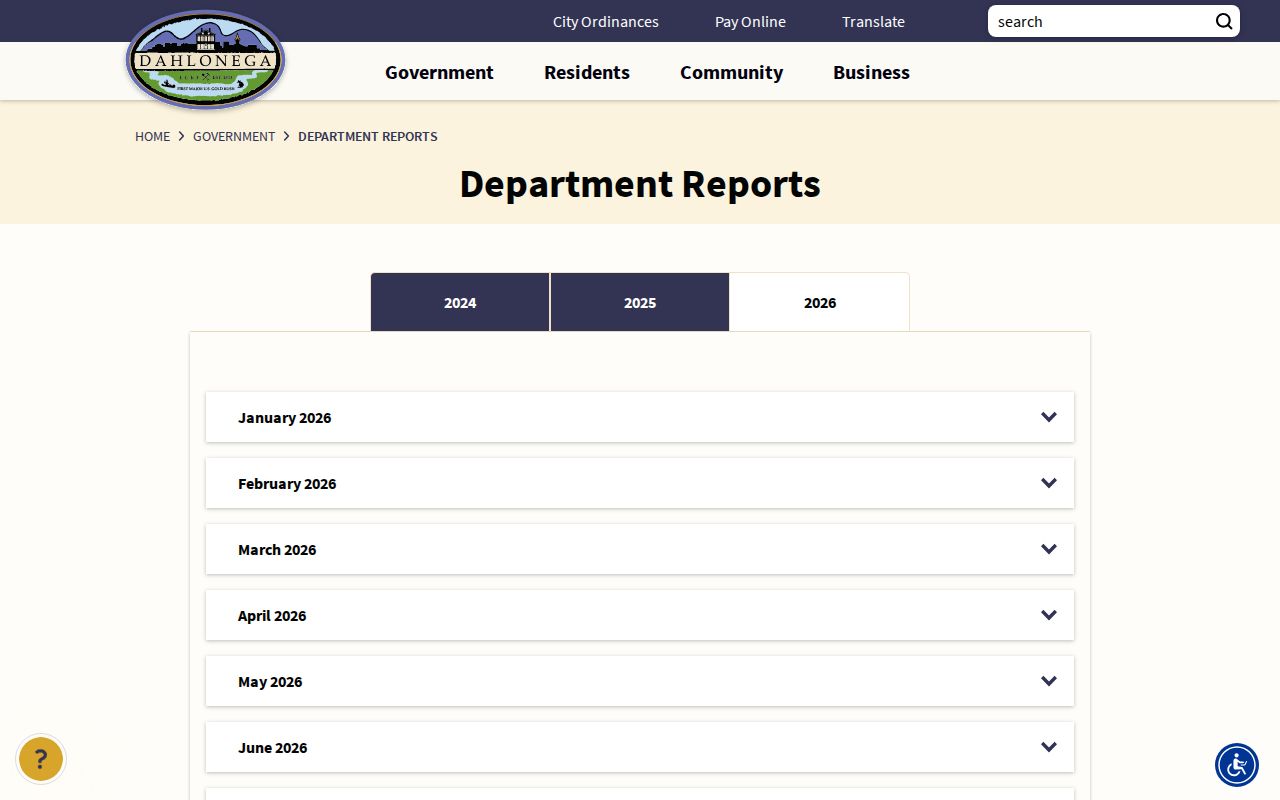Click the May 2026 label
This screenshot has width=1280, height=800.
point(270,681)
